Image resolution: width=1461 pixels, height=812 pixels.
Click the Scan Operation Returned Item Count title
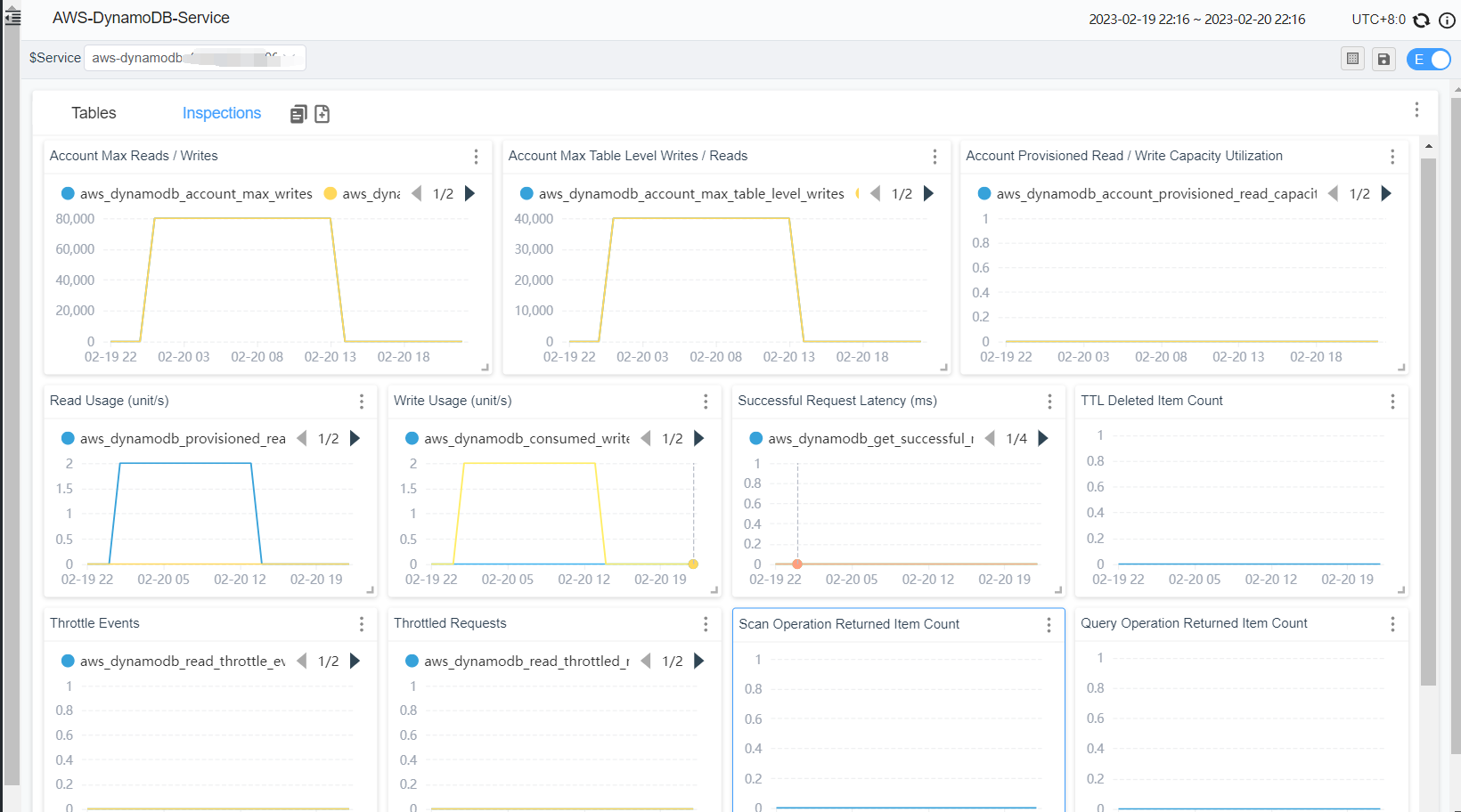point(849,624)
